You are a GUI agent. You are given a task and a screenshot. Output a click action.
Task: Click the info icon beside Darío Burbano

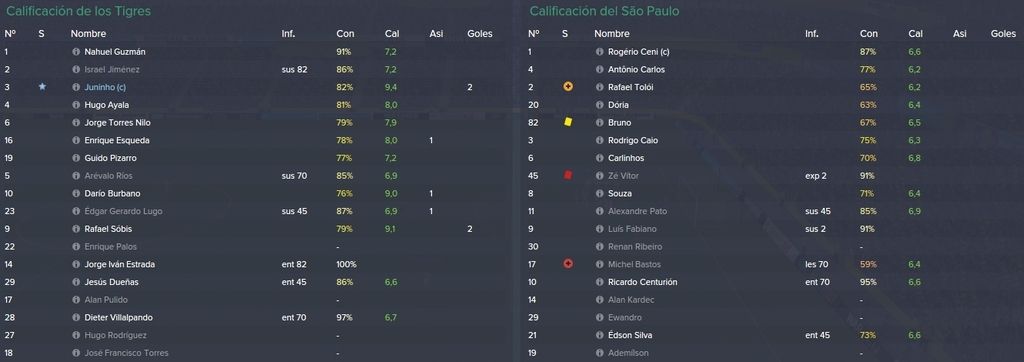tap(76, 193)
